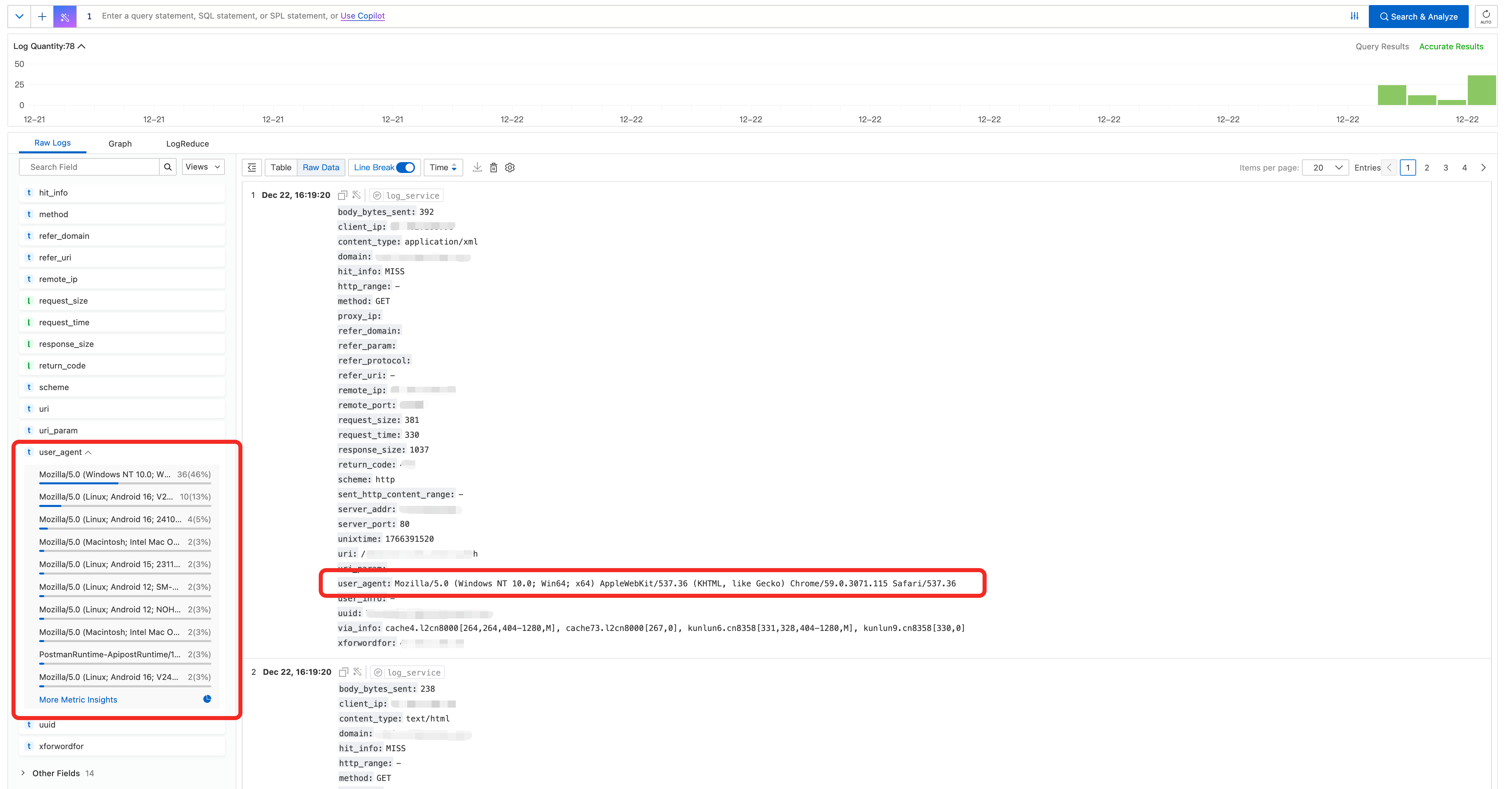Click the magnifier icon in Search Field box

point(168,167)
